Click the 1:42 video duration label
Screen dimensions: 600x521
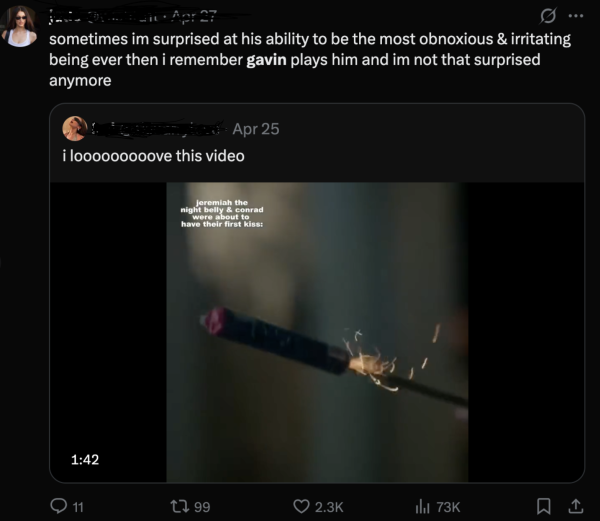click(x=85, y=459)
